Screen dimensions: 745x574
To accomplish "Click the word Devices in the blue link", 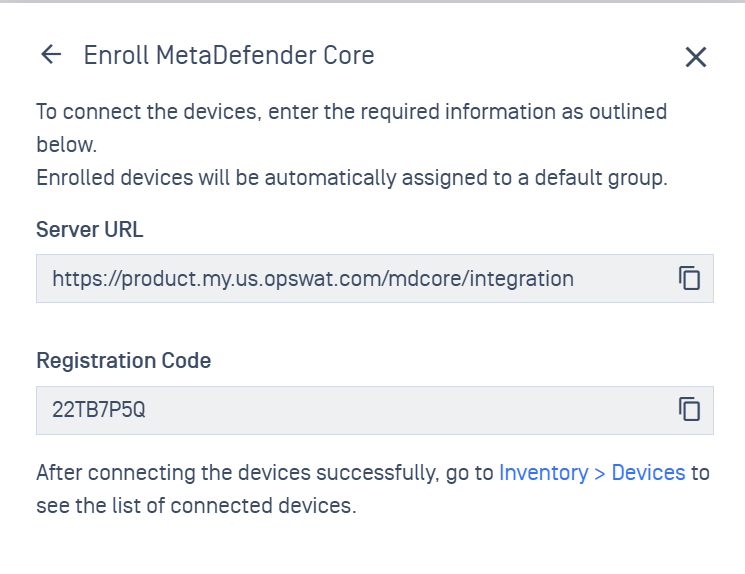I will click(648, 473).
